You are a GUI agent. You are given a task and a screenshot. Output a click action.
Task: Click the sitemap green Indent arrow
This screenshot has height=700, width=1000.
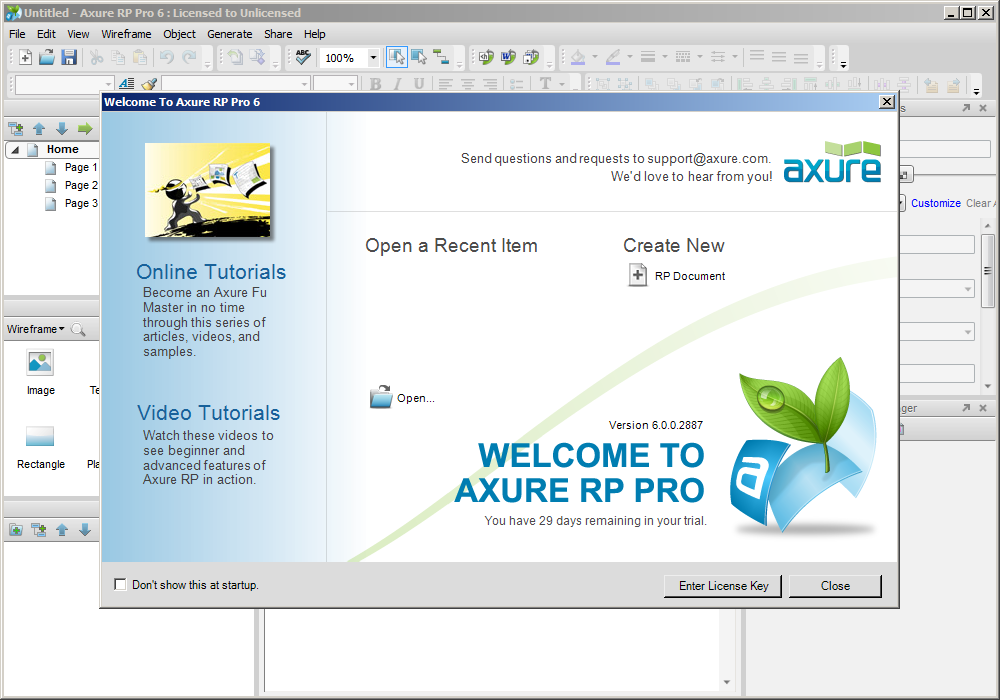[x=85, y=129]
